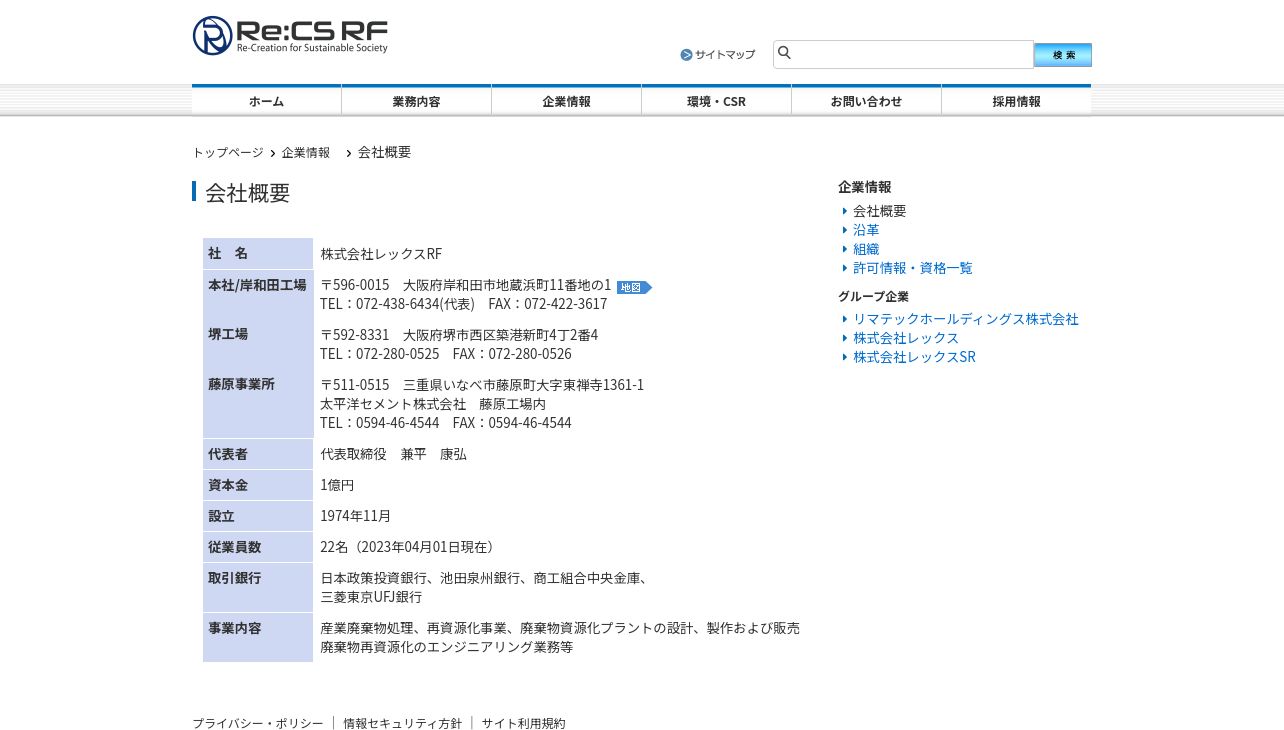Viewport: 1284px width, 730px height.
Task: Click capital value 1億円
Action: [x=337, y=485]
